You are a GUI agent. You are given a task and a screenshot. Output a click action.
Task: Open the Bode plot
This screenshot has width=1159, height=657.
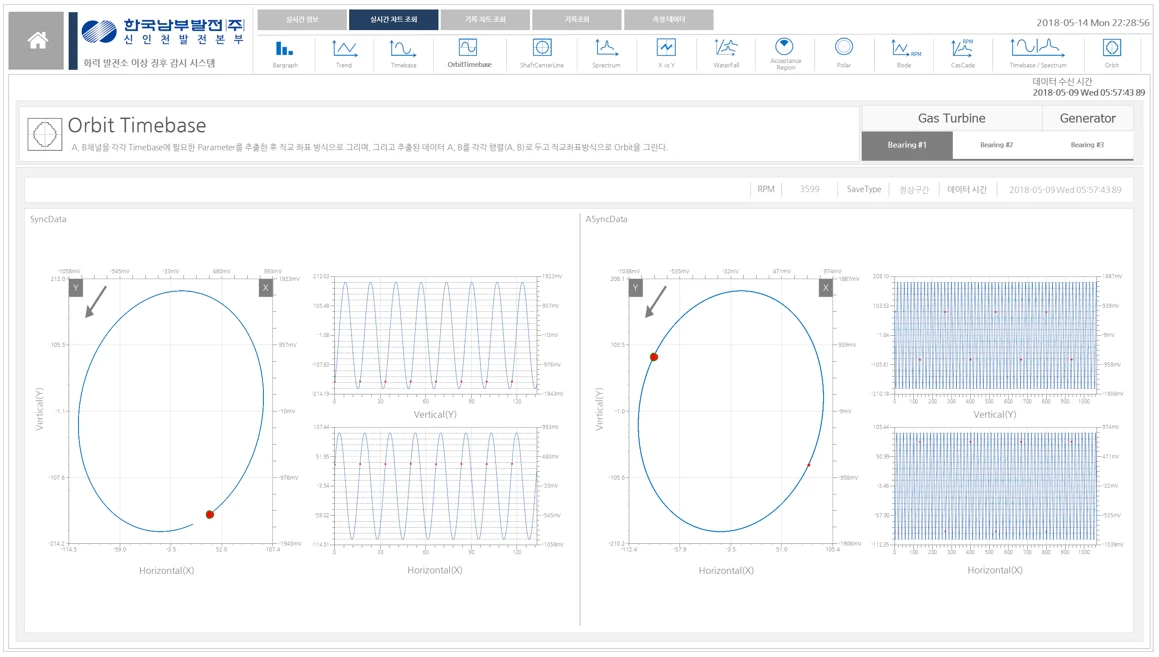(904, 53)
